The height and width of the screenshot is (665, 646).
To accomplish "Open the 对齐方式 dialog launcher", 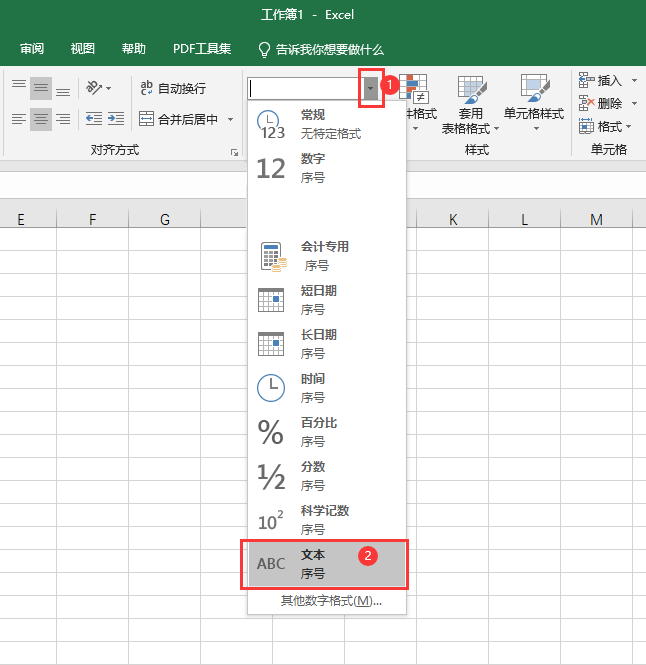I will [x=234, y=152].
